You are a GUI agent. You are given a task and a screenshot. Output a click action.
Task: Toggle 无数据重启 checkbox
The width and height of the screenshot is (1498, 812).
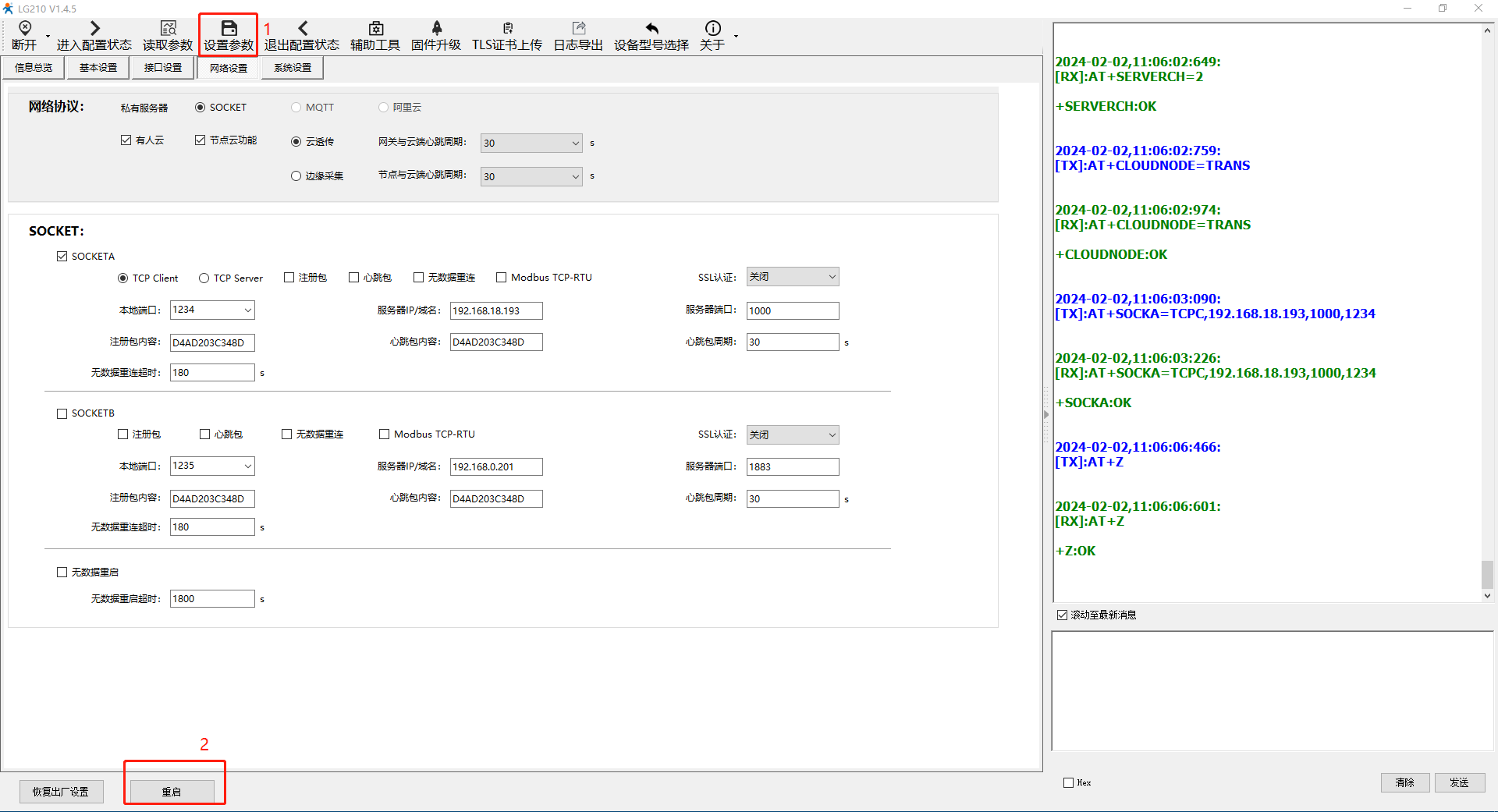pos(62,573)
